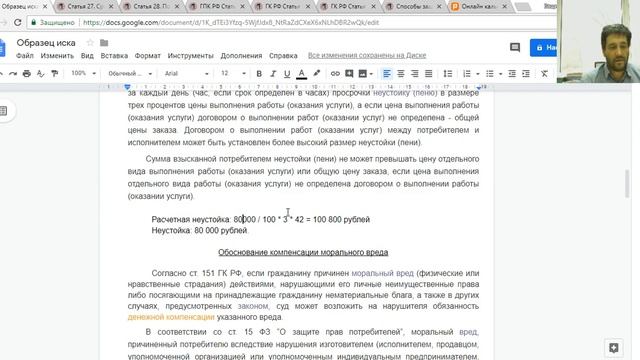
Task: Center align the text
Action: click(401, 73)
